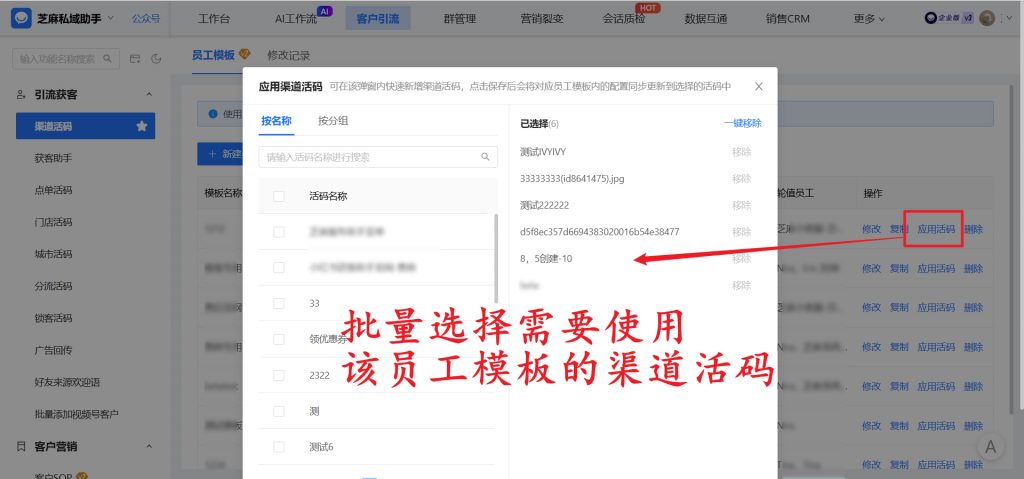This screenshot has height=479, width=1024.
Task: Switch to the 员工模板 tab
Action: pos(213,55)
